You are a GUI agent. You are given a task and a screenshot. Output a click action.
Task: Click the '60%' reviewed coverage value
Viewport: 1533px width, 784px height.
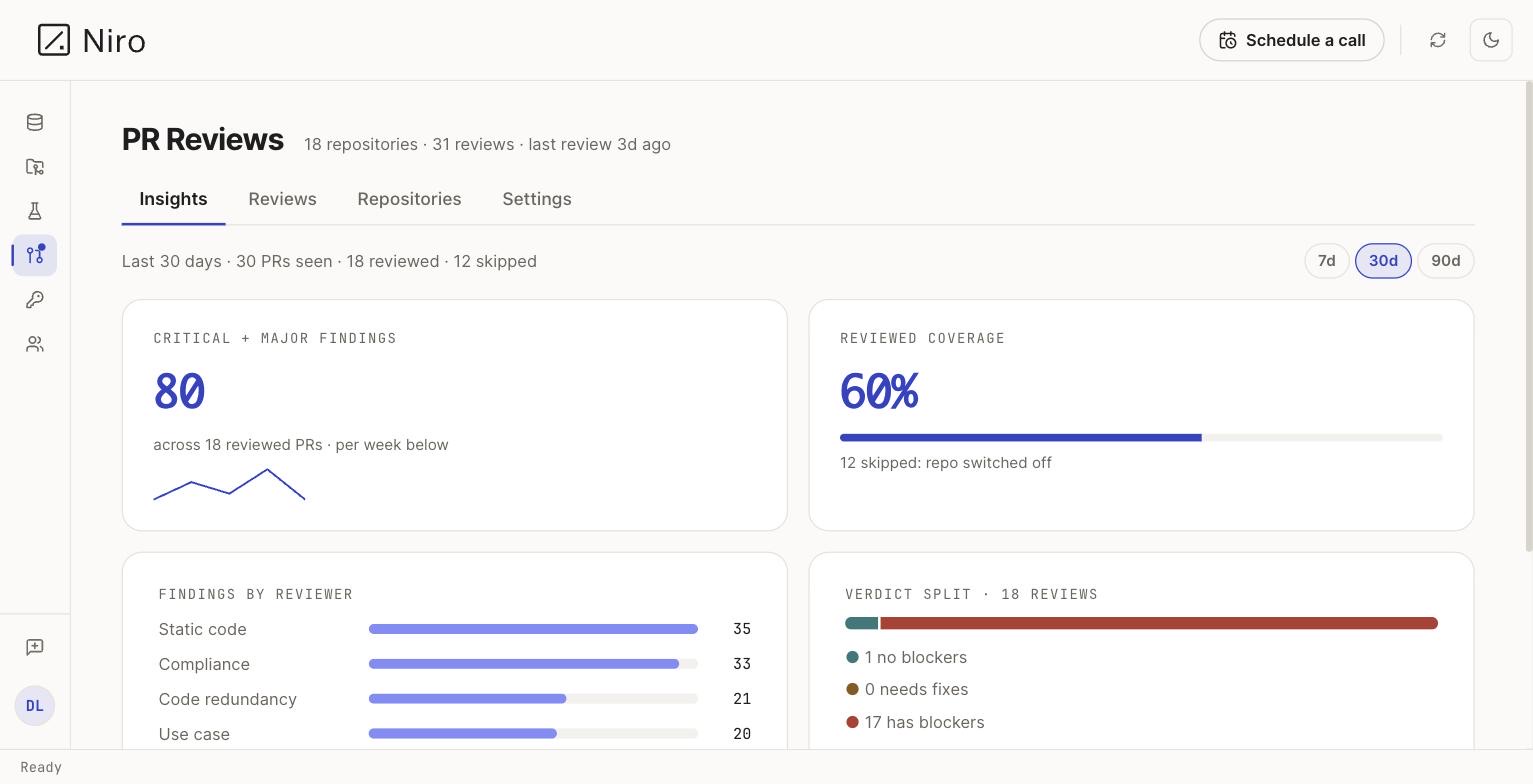879,391
